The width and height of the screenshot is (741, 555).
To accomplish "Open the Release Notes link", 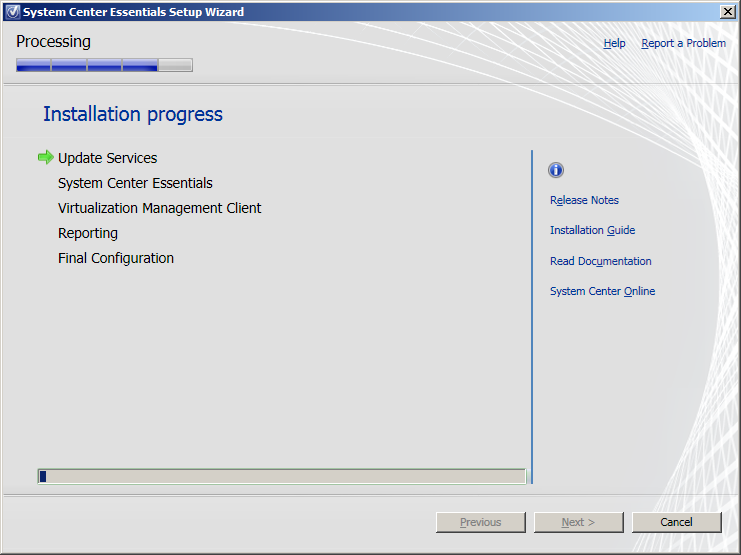I will point(584,200).
